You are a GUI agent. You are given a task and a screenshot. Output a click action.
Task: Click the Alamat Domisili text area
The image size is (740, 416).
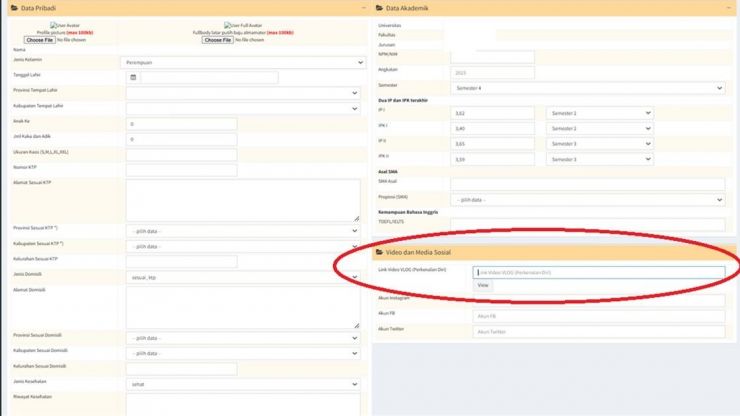tap(243, 307)
